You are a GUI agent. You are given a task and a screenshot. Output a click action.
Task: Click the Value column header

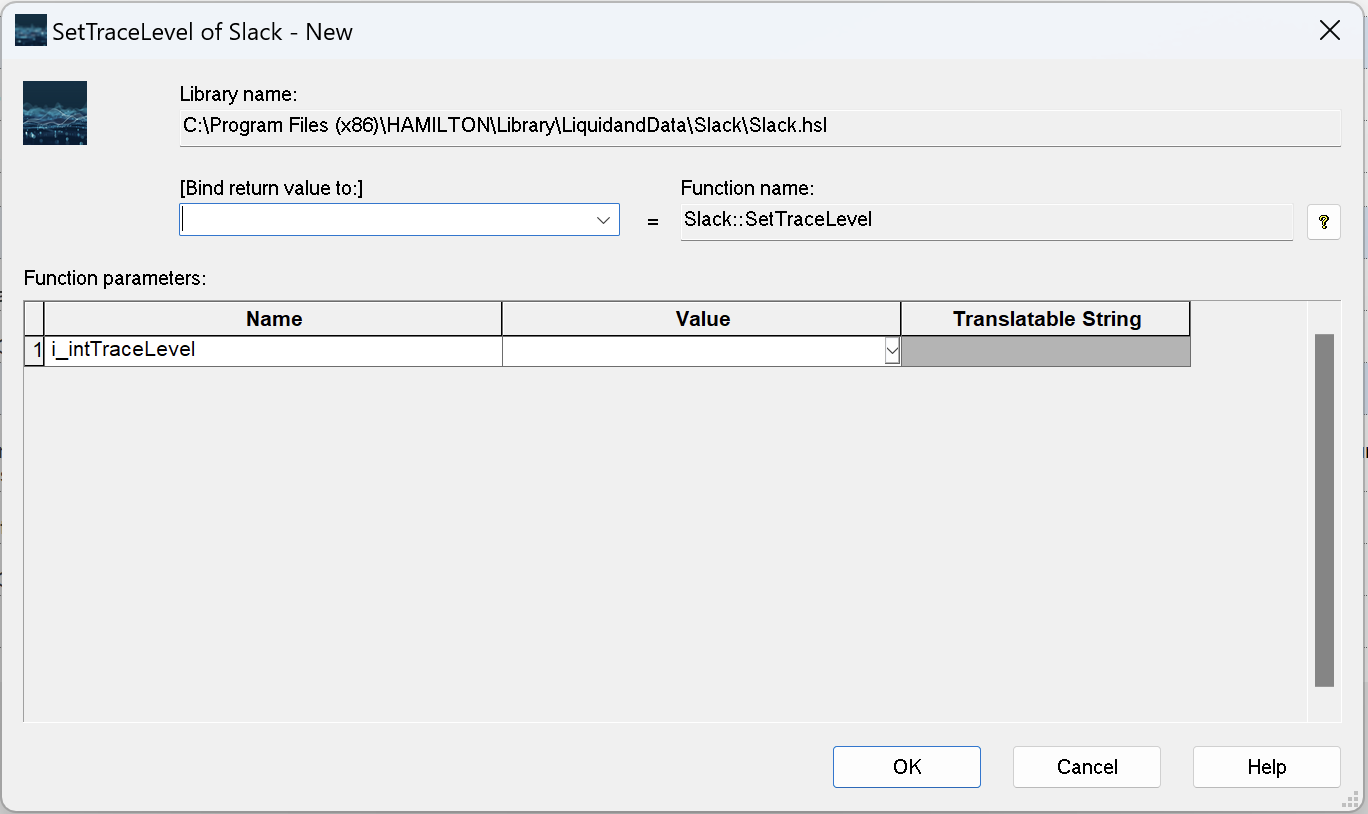point(702,319)
